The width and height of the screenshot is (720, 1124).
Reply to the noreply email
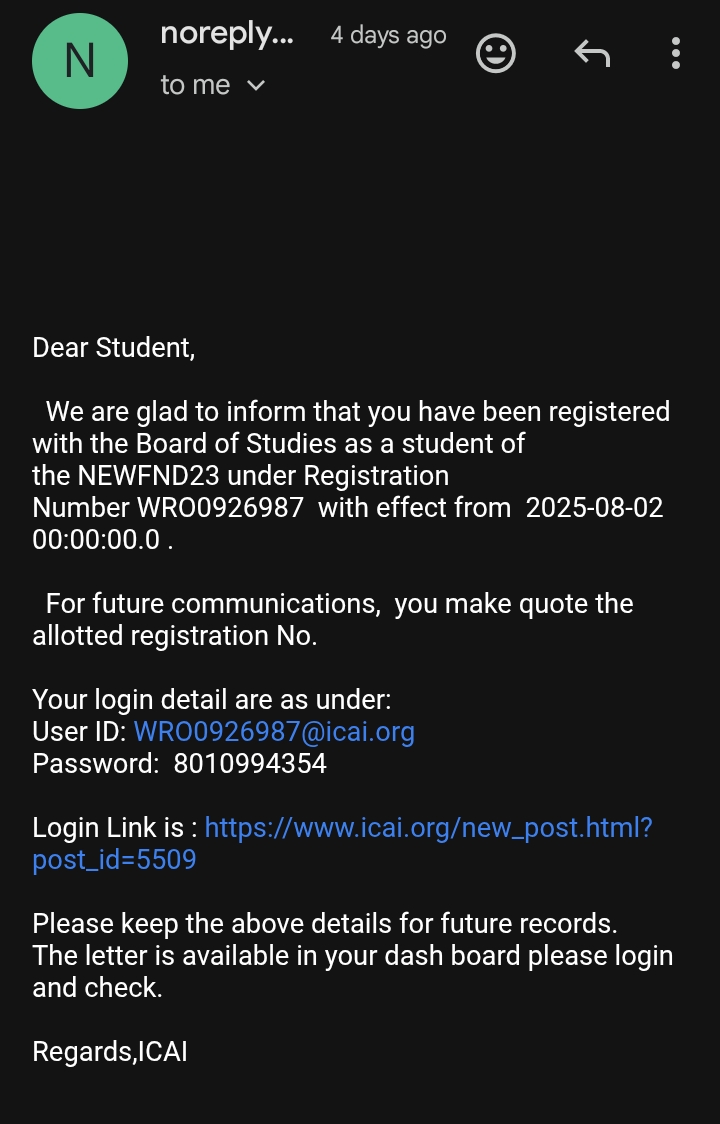(x=592, y=53)
